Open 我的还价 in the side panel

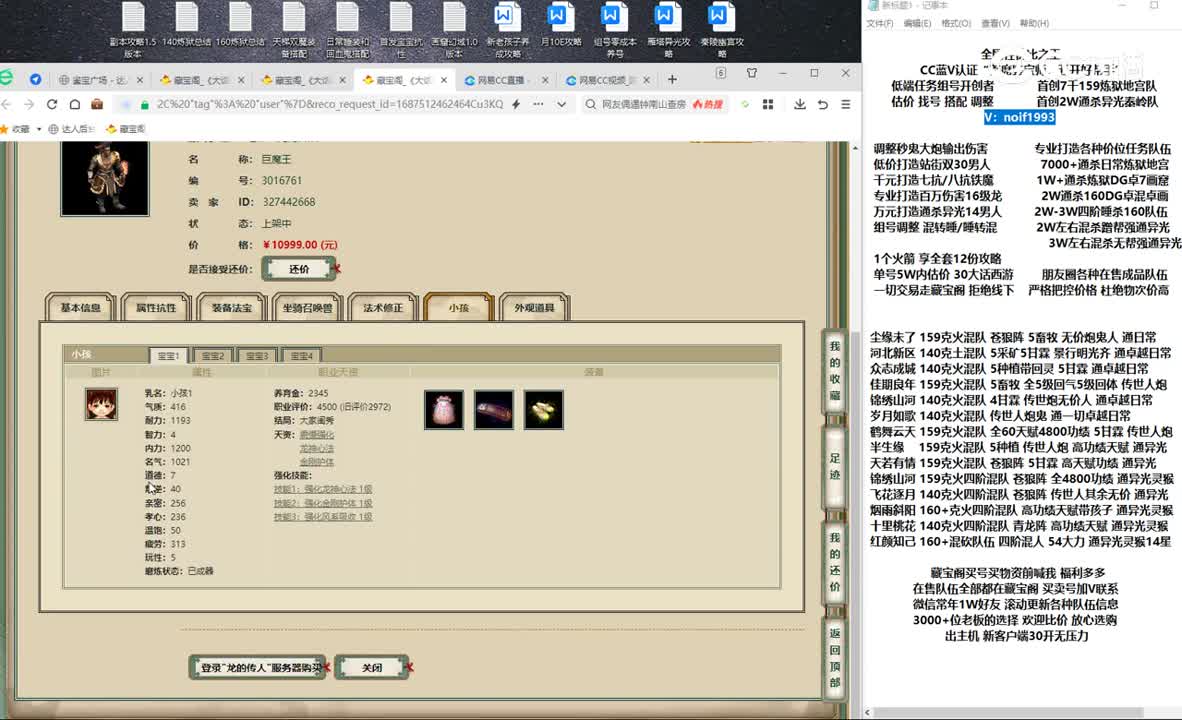[x=834, y=562]
